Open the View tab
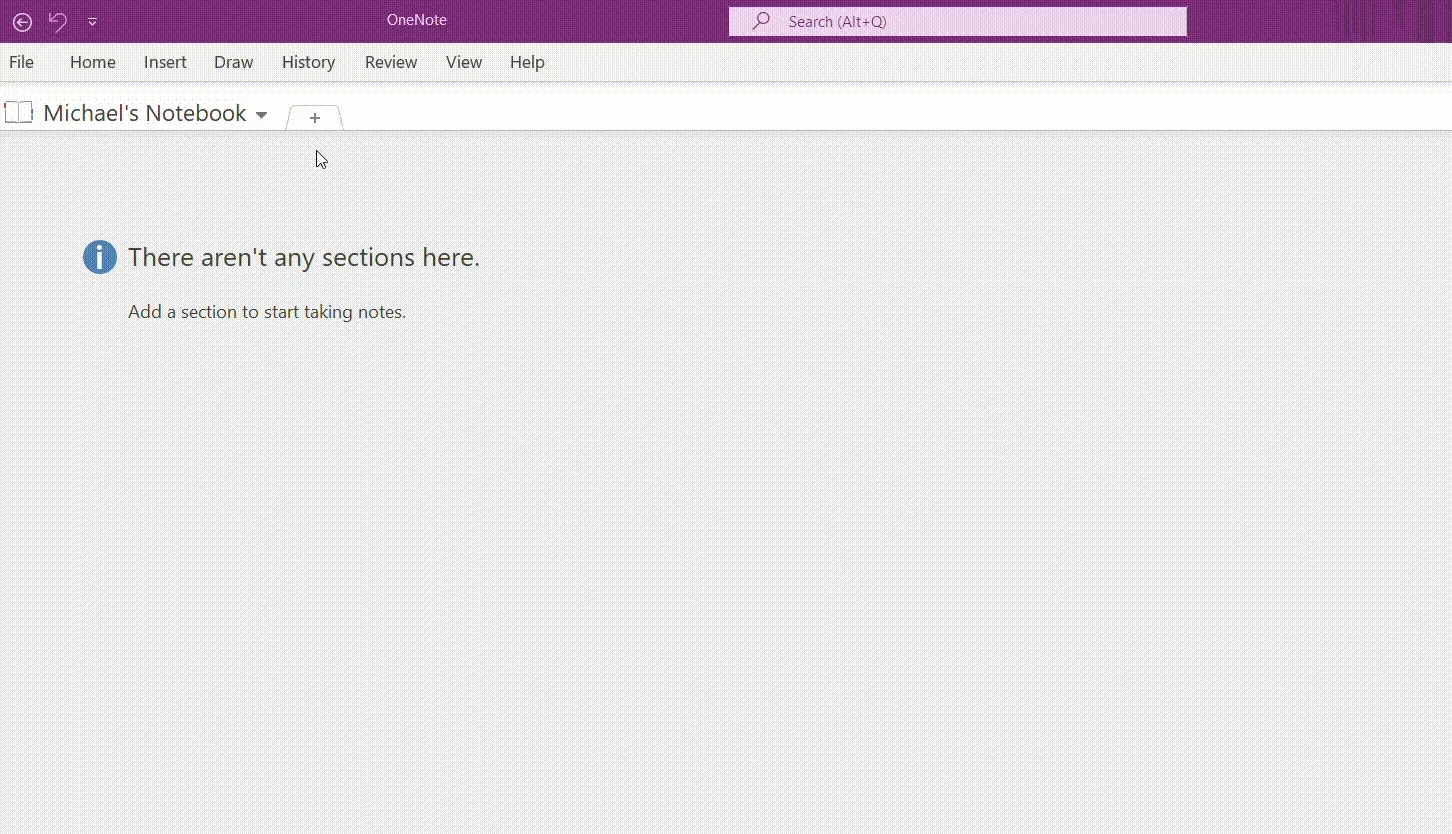Screen dimensions: 1452x834 point(463,62)
